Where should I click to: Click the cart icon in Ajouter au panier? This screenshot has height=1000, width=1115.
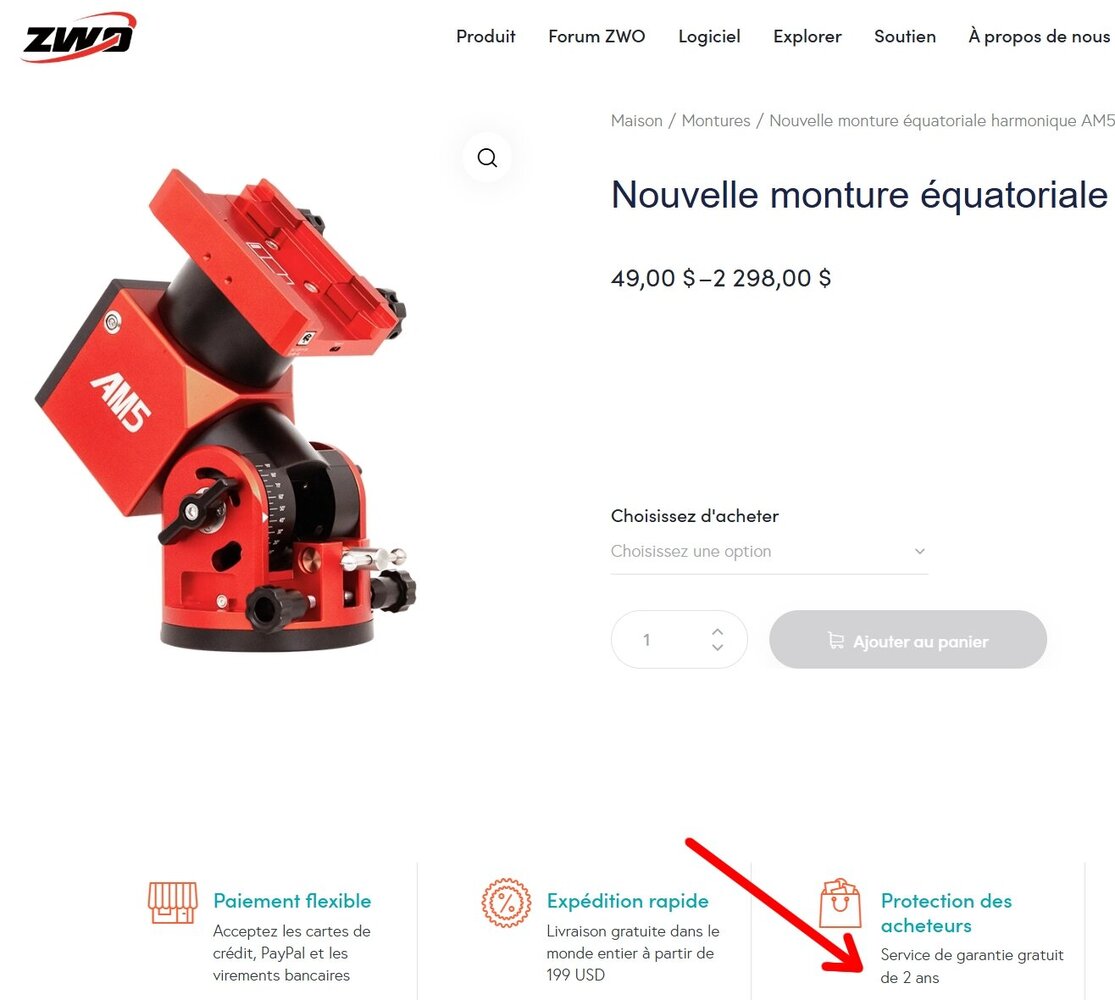point(836,641)
